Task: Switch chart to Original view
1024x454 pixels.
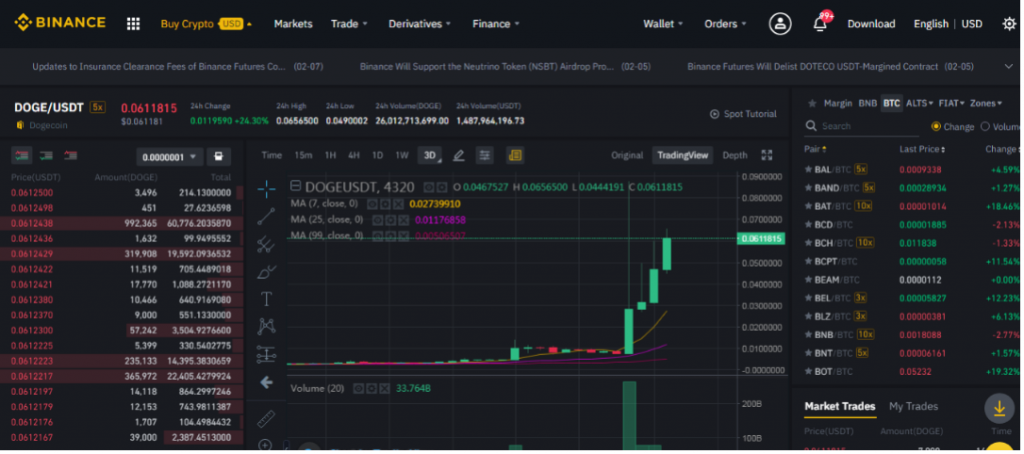Action: point(627,155)
